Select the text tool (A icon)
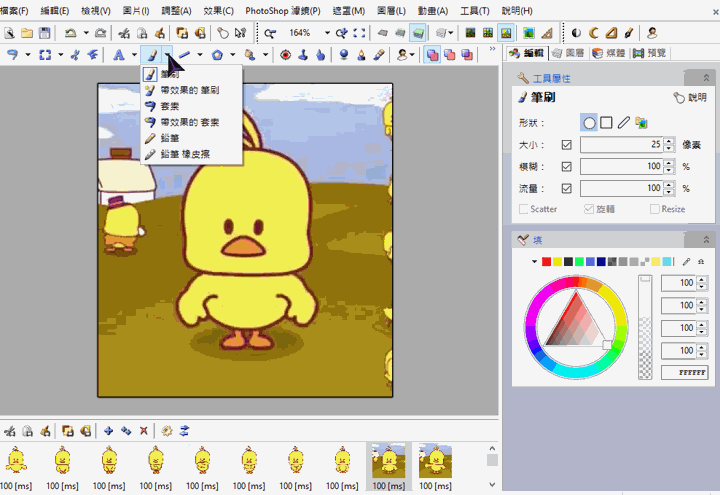The image size is (720, 495). (118, 55)
